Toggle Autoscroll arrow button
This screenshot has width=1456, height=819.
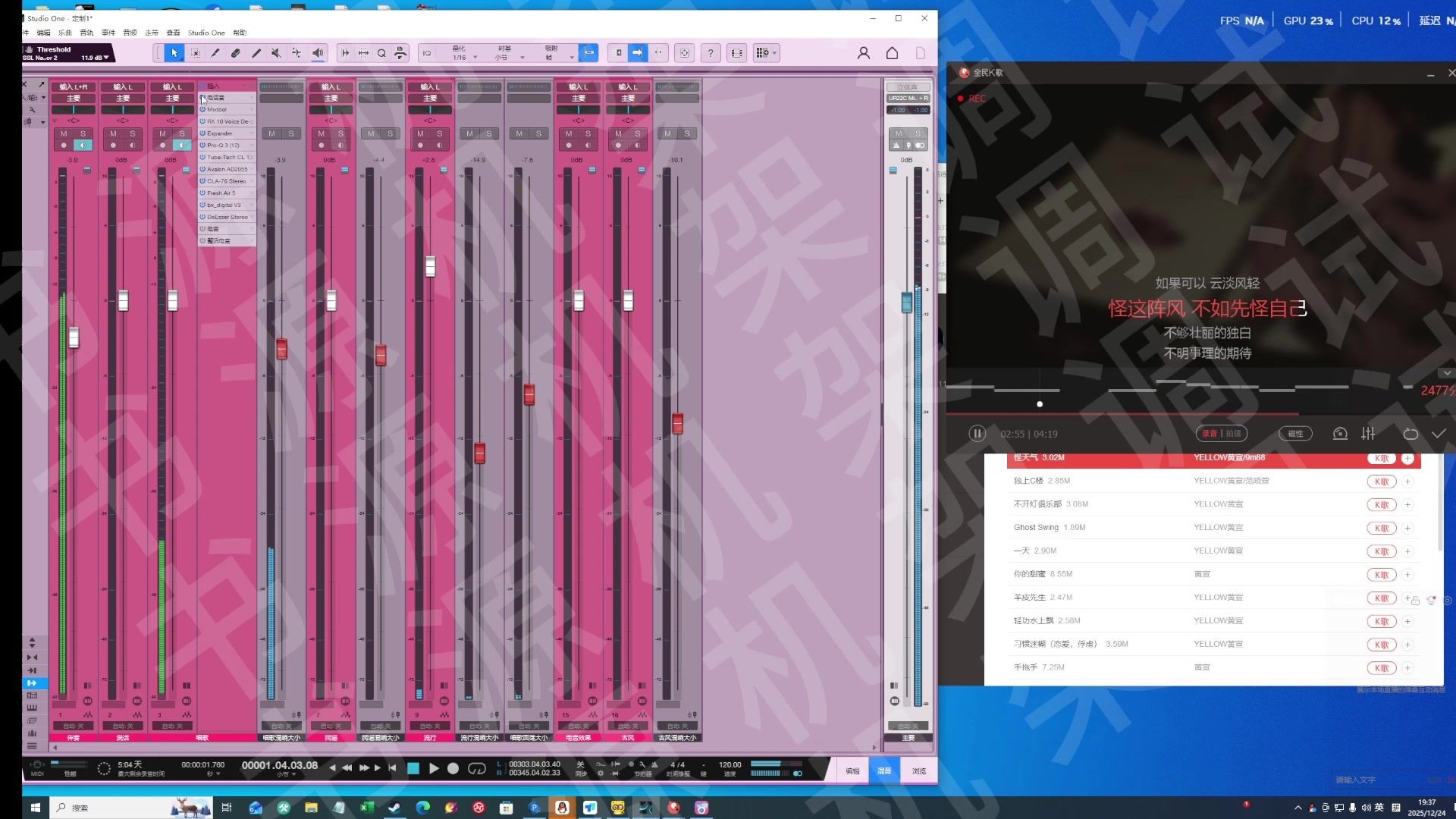point(638,53)
